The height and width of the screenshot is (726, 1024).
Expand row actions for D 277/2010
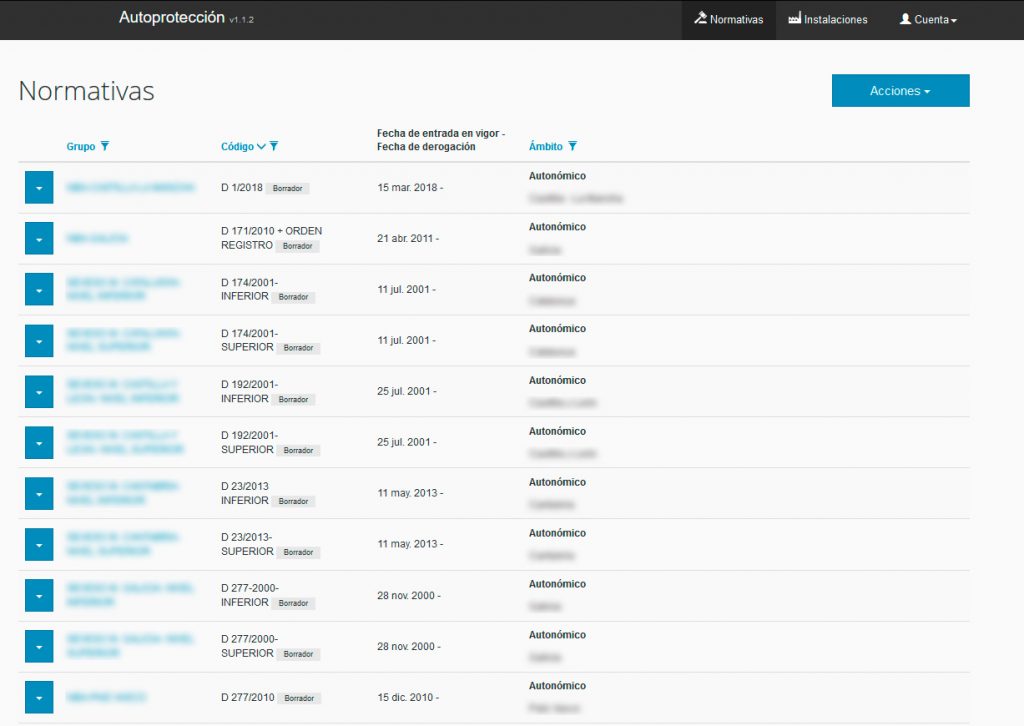coord(38,698)
